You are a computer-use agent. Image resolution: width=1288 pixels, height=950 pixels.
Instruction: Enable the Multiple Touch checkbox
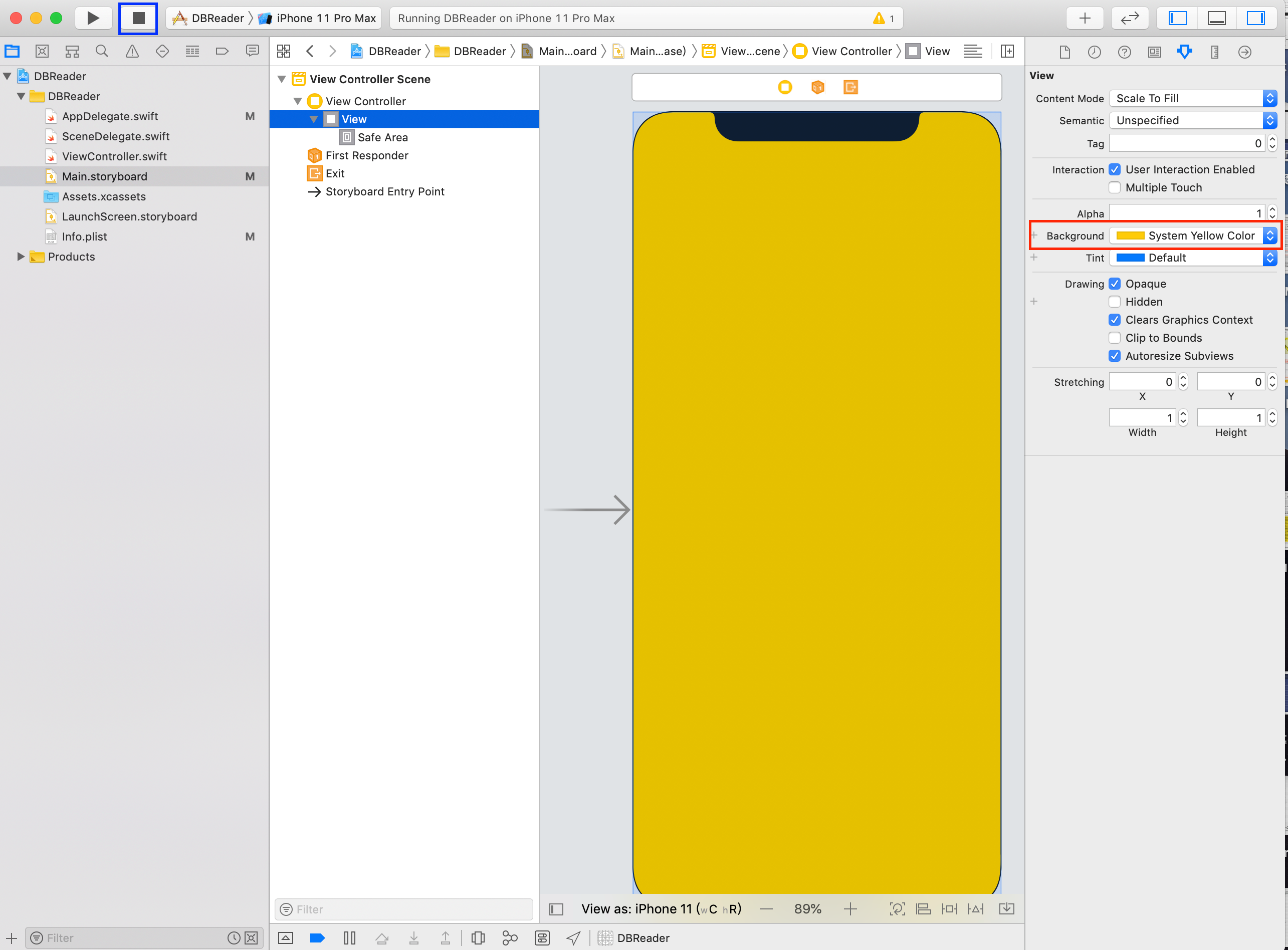tap(1114, 187)
